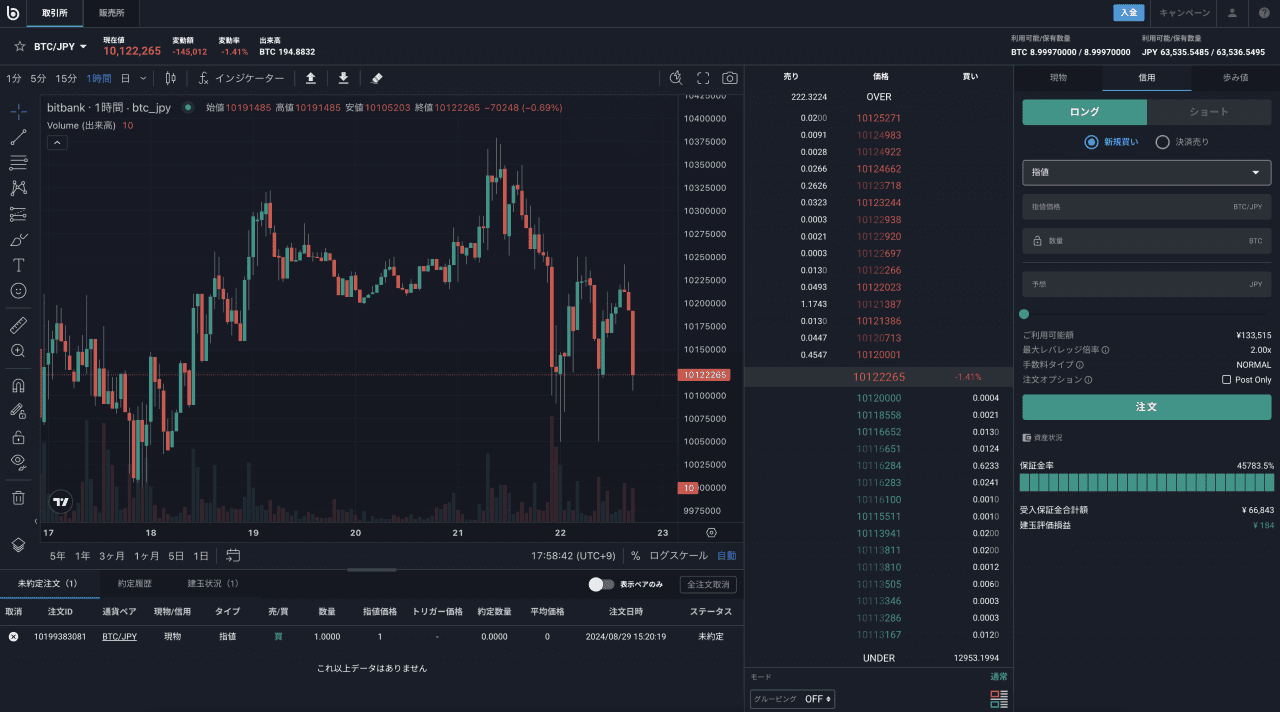Activate the magnet snap mode icon
The image size is (1280, 712).
point(18,385)
